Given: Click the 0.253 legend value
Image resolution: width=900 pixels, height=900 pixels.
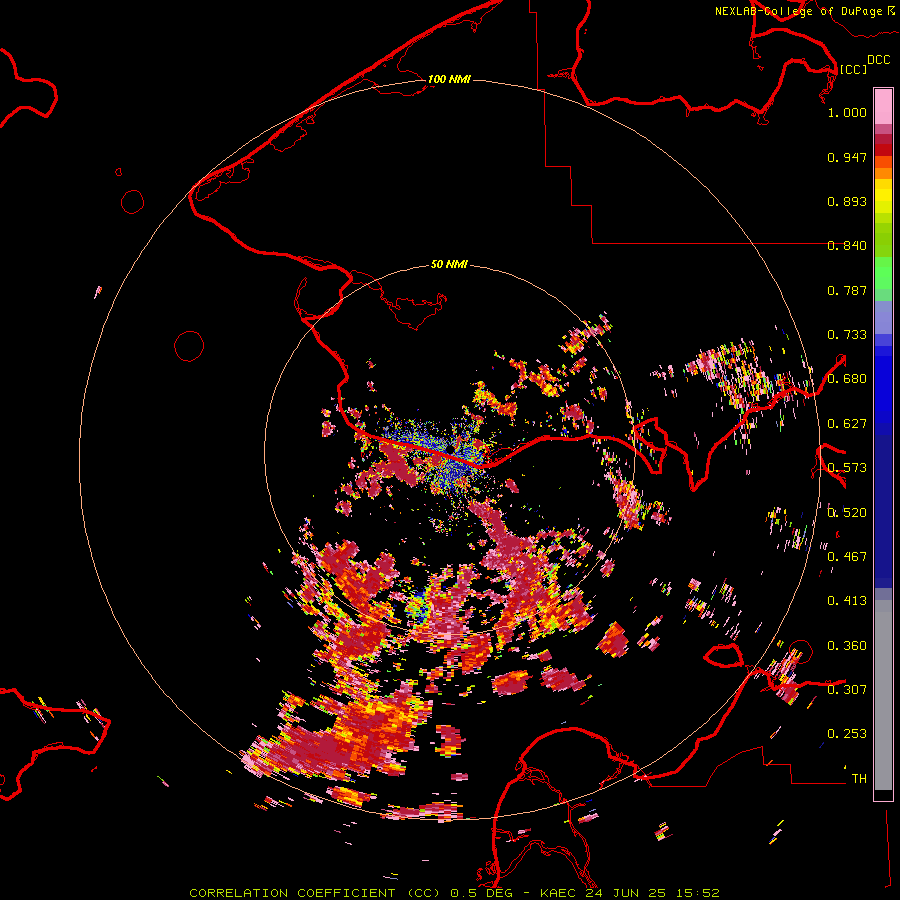Looking at the screenshot, I should click(x=847, y=734).
